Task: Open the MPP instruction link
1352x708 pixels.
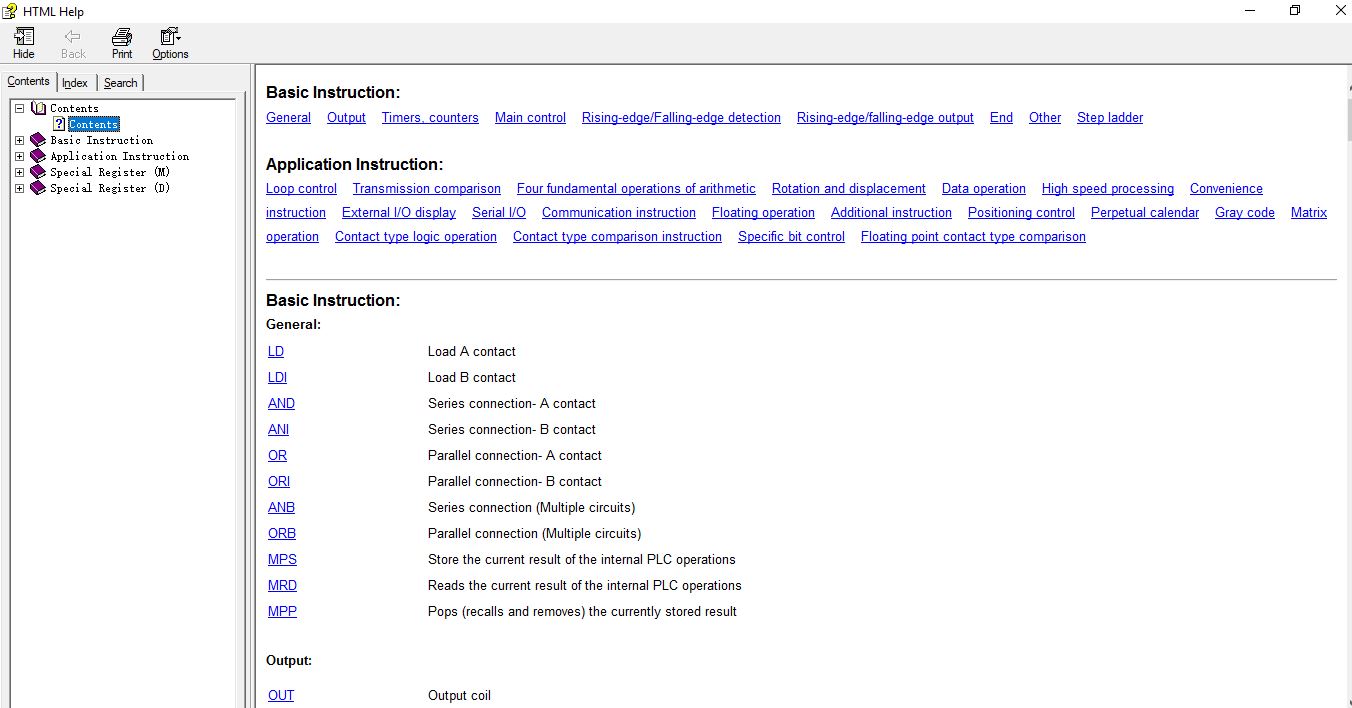Action: point(282,611)
